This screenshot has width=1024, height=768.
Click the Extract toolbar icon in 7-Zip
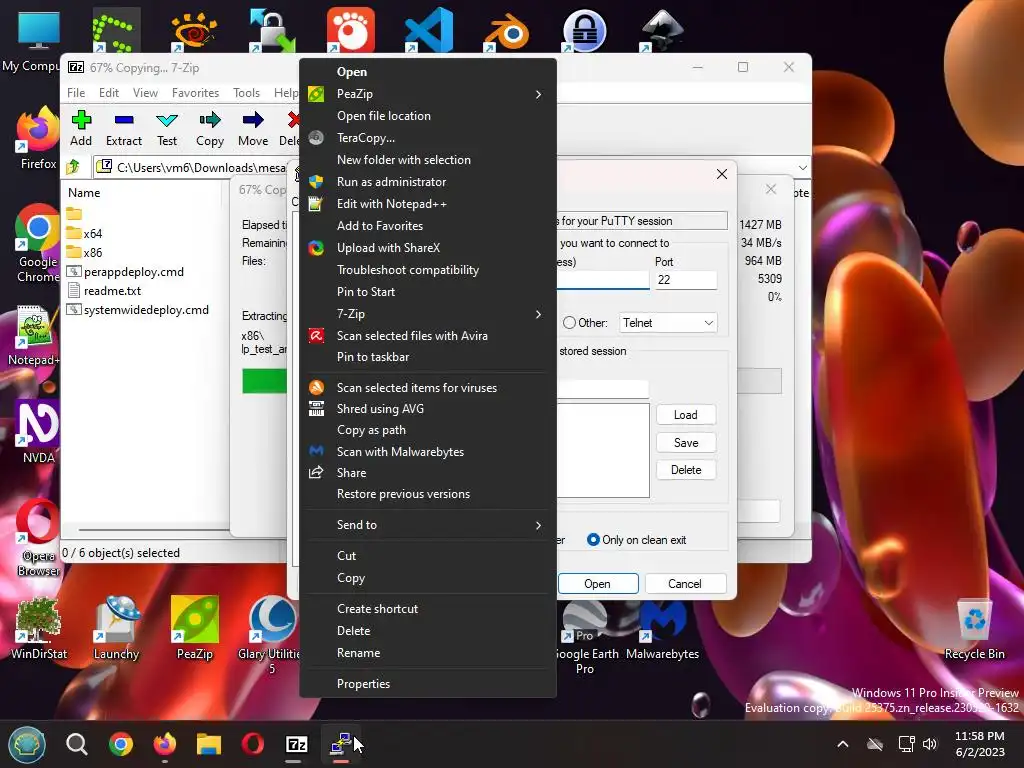[x=123, y=128]
